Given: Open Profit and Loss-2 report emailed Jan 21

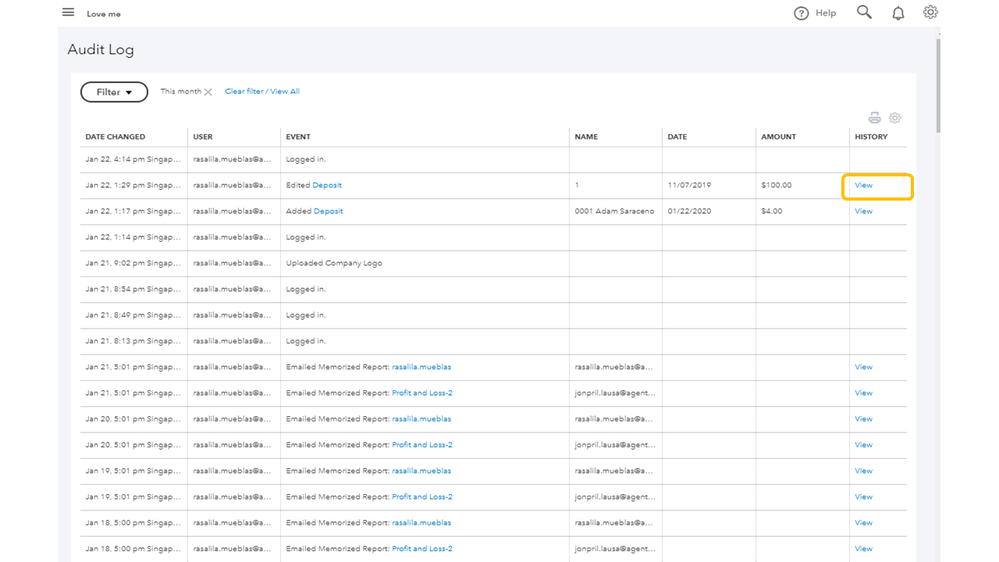Looking at the screenshot, I should (x=422, y=393).
